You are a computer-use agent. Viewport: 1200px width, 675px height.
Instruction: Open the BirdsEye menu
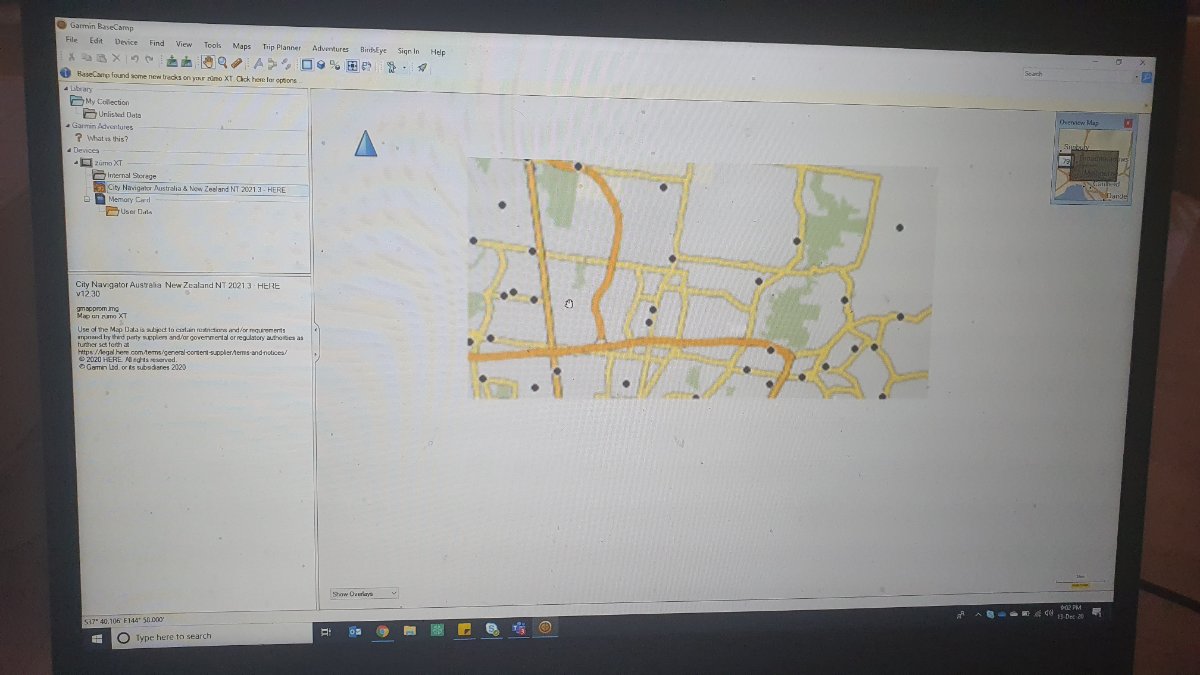point(373,50)
